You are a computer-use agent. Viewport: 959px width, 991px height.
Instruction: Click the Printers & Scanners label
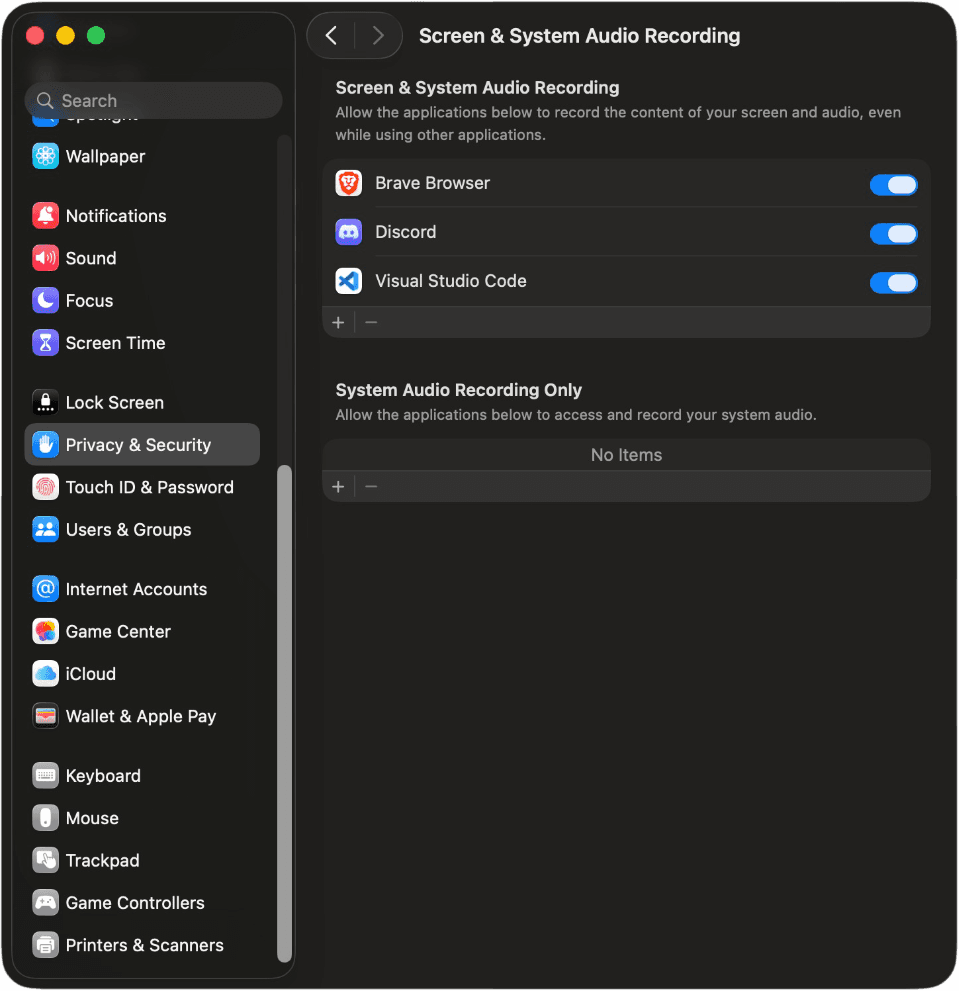pos(145,944)
